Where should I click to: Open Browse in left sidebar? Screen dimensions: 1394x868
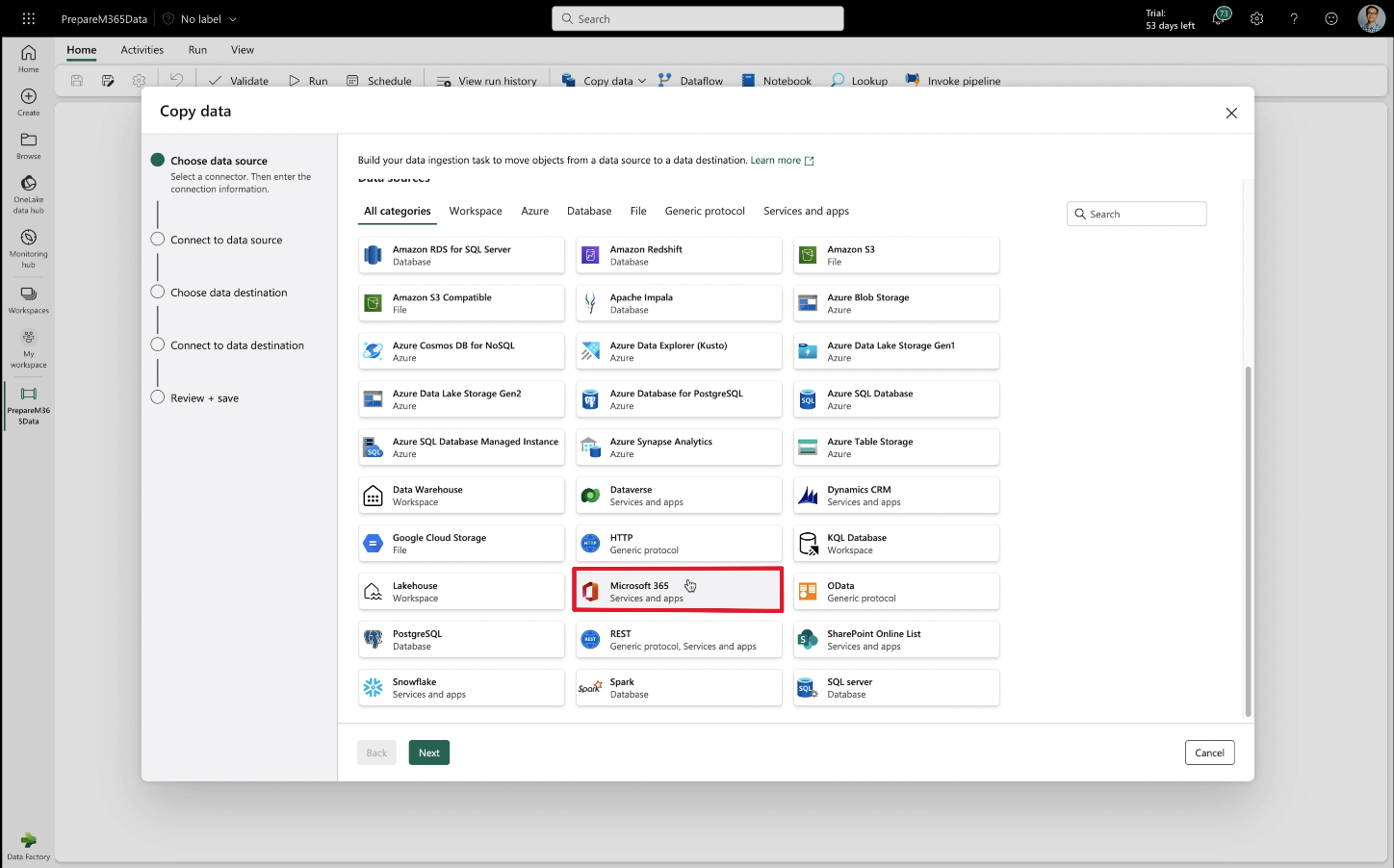[29, 145]
